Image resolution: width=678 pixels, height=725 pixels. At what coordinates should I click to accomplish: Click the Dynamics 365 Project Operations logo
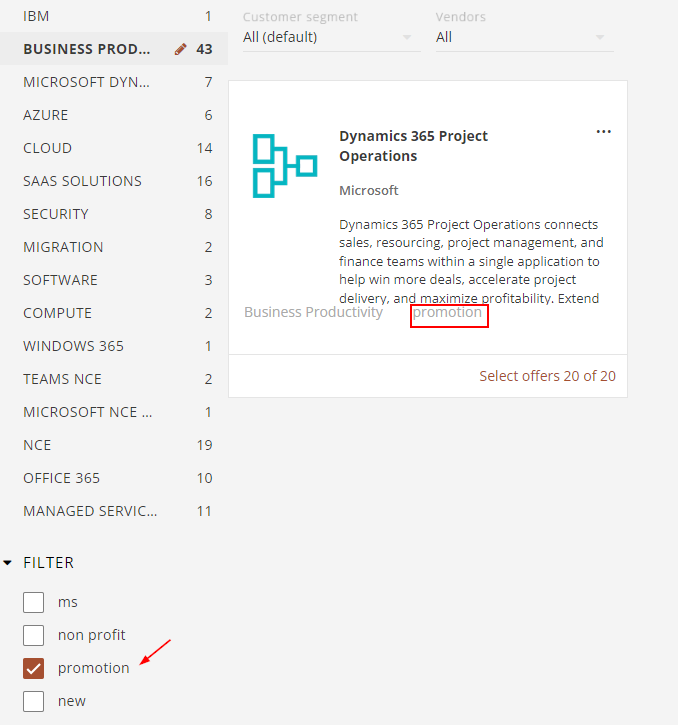[285, 166]
